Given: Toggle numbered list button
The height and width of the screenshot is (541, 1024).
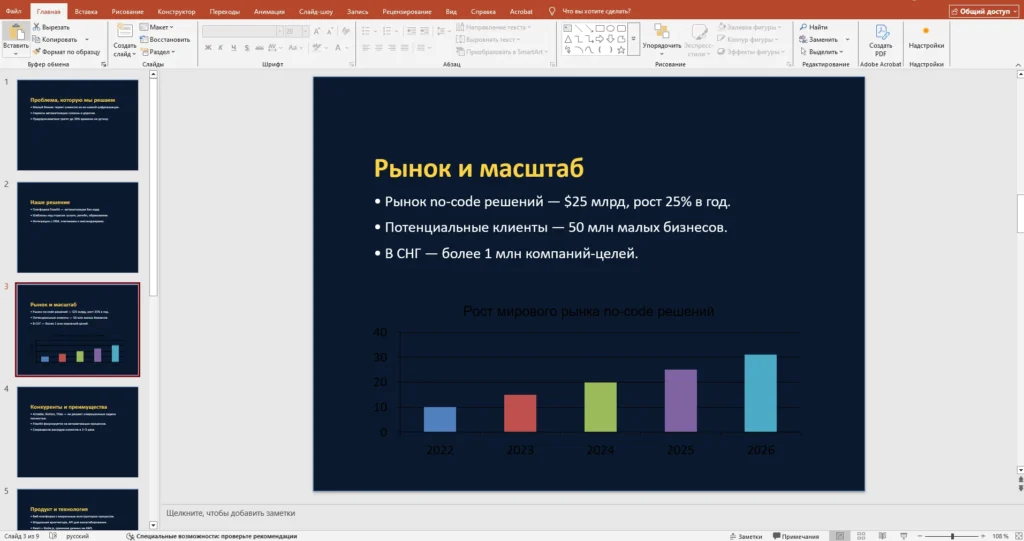Looking at the screenshot, I should click(387, 31).
